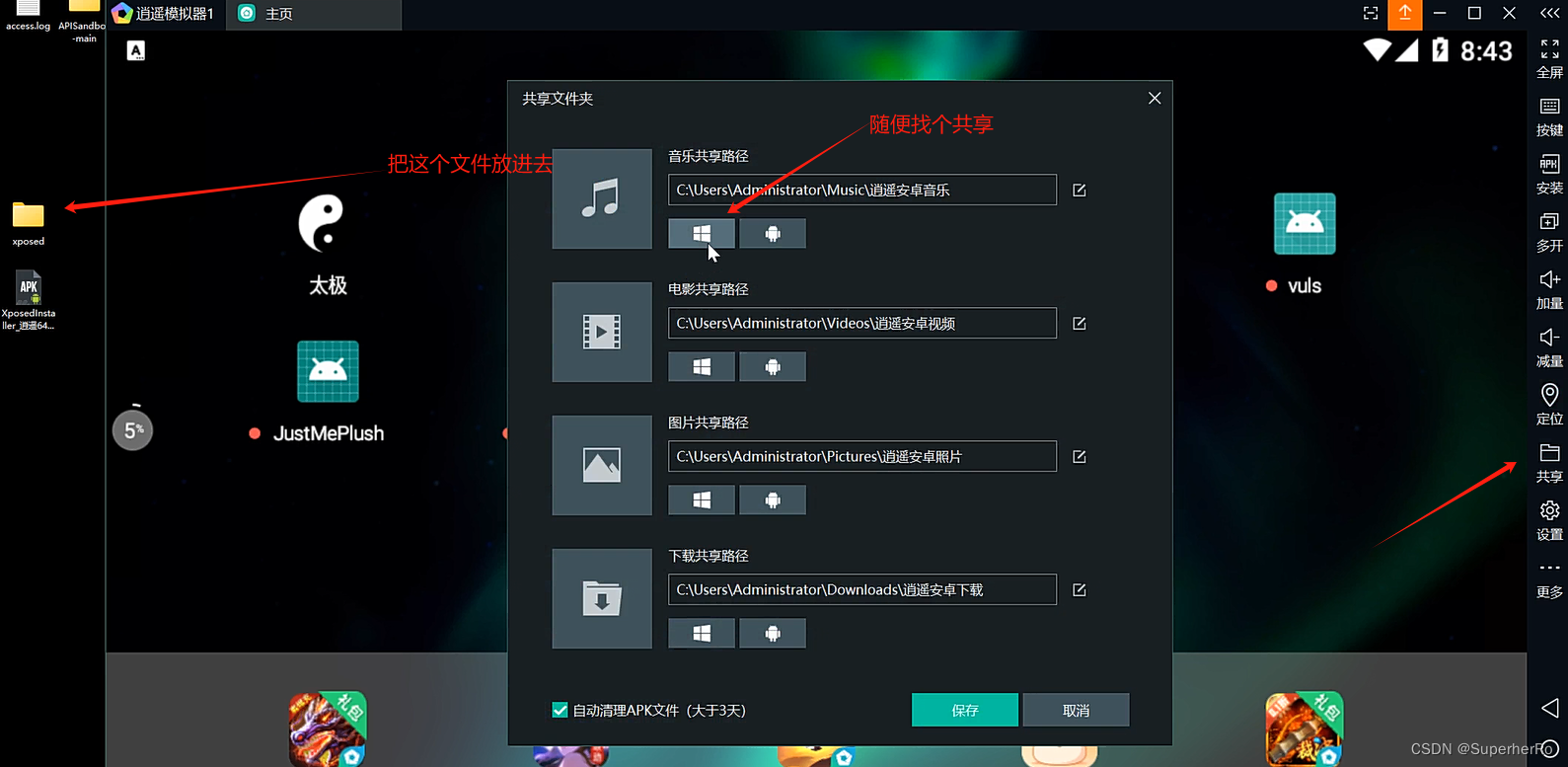The image size is (1568, 767).
Task: Open 更多 more options in the sidebar
Action: pyautogui.click(x=1549, y=579)
